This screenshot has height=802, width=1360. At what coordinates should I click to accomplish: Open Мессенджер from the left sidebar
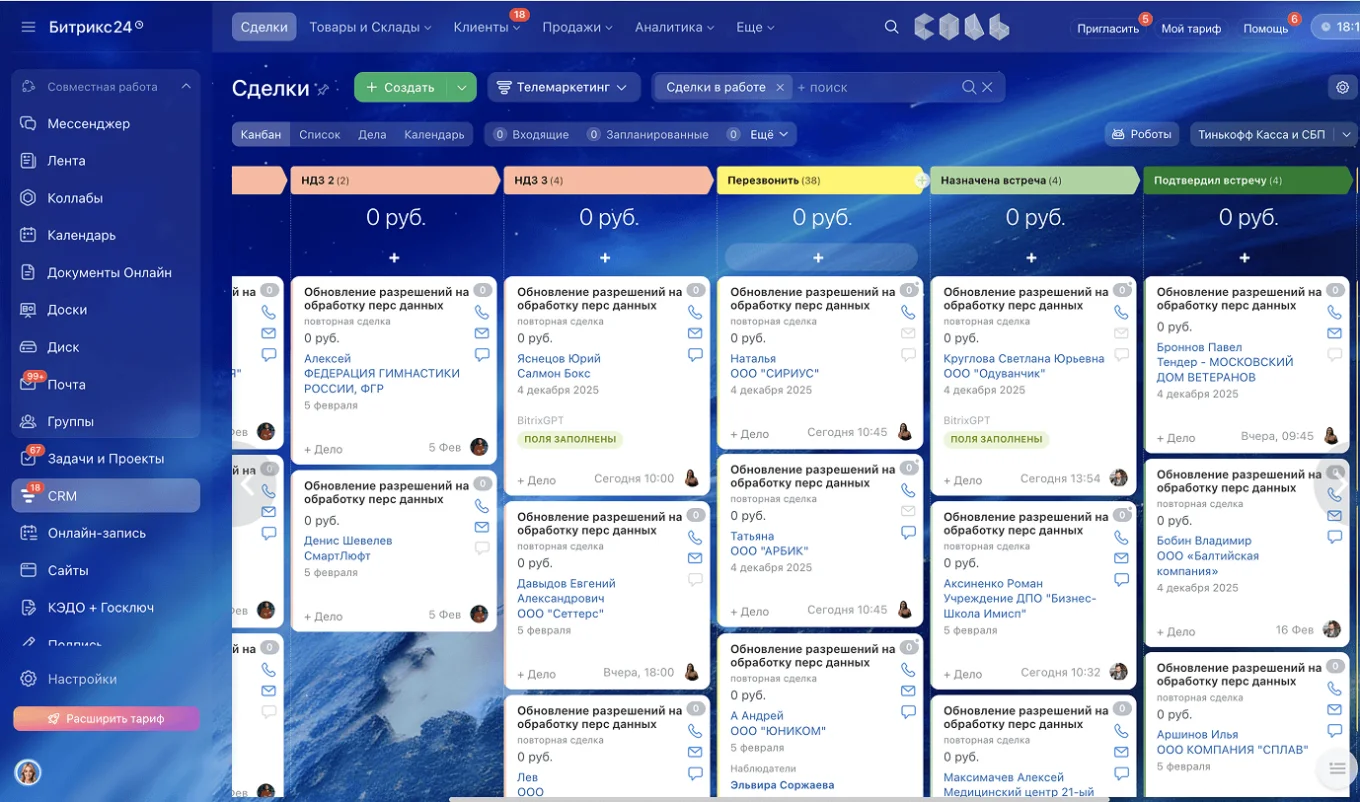click(88, 124)
